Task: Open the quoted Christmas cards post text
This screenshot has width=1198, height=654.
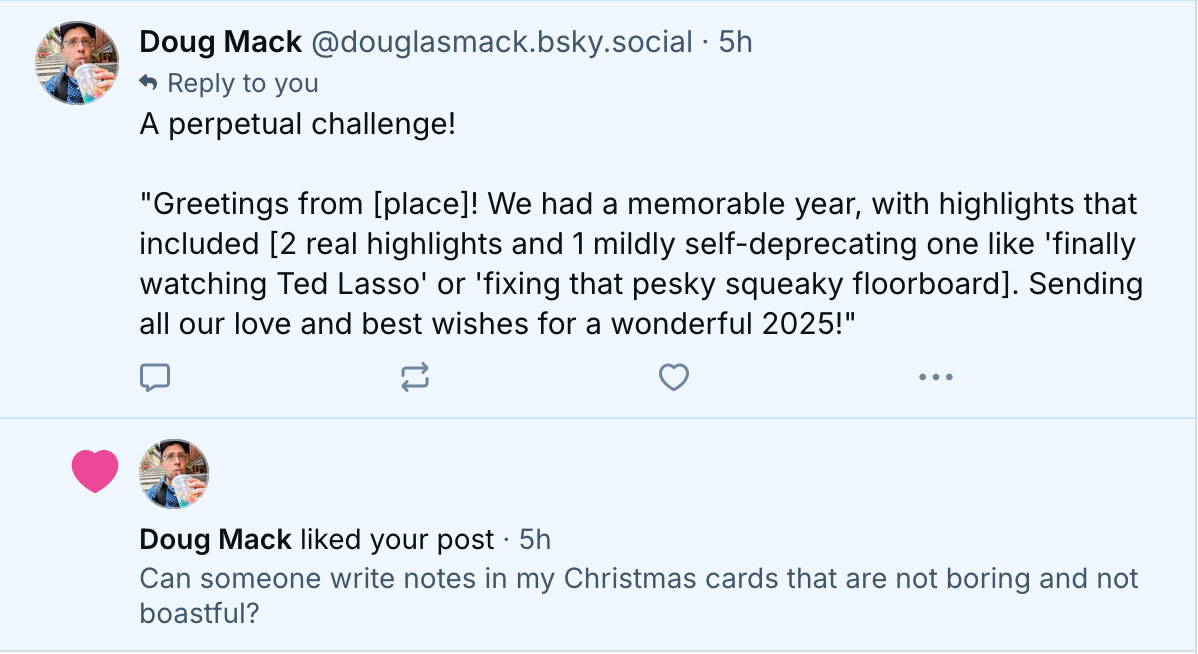Action: click(638, 579)
